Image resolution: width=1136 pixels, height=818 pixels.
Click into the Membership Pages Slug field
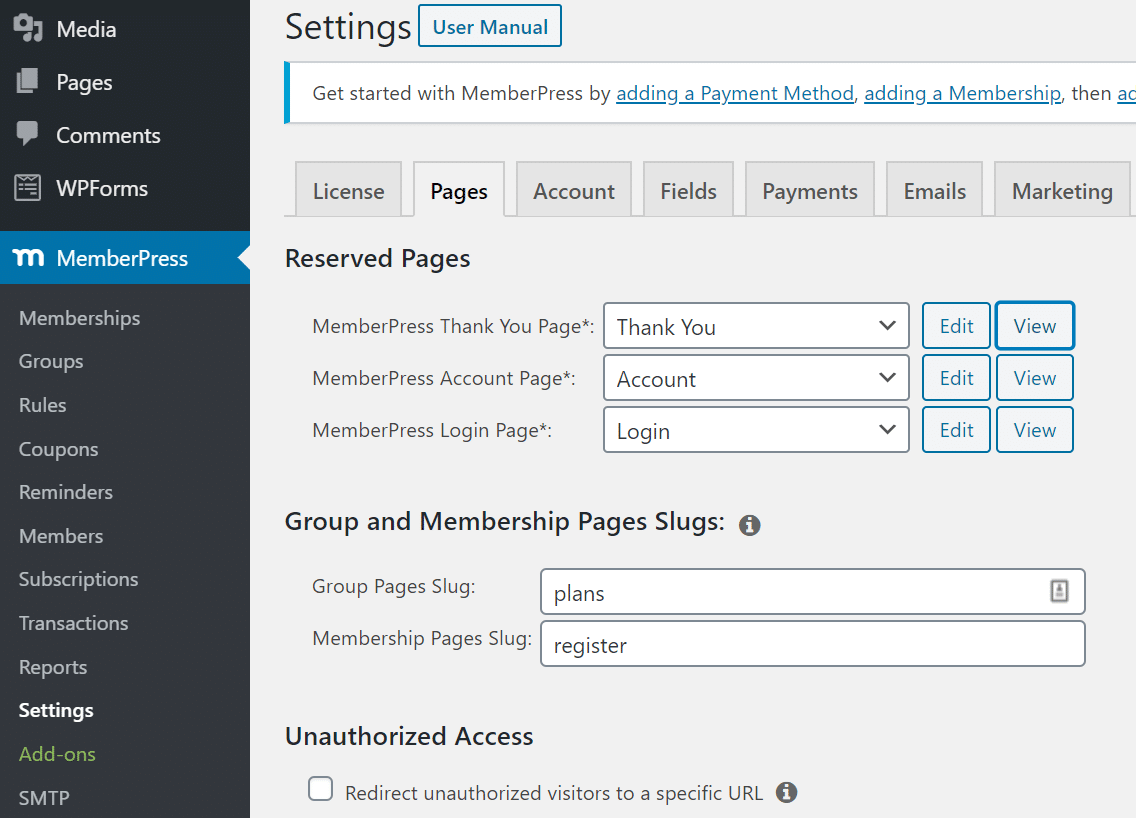[x=812, y=645]
